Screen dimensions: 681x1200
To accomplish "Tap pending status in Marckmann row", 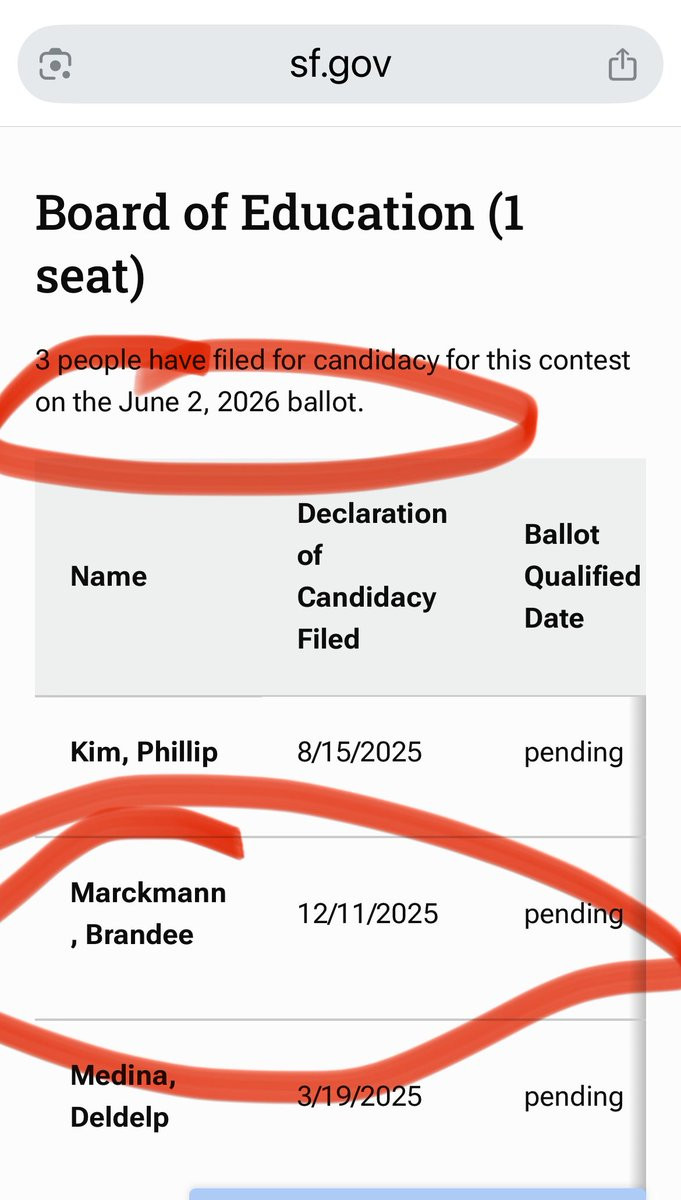I will coord(573,914).
